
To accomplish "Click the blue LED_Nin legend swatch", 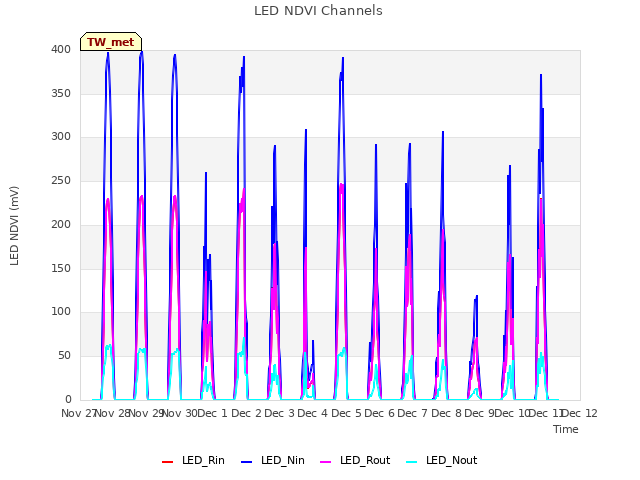I will 247,462.
